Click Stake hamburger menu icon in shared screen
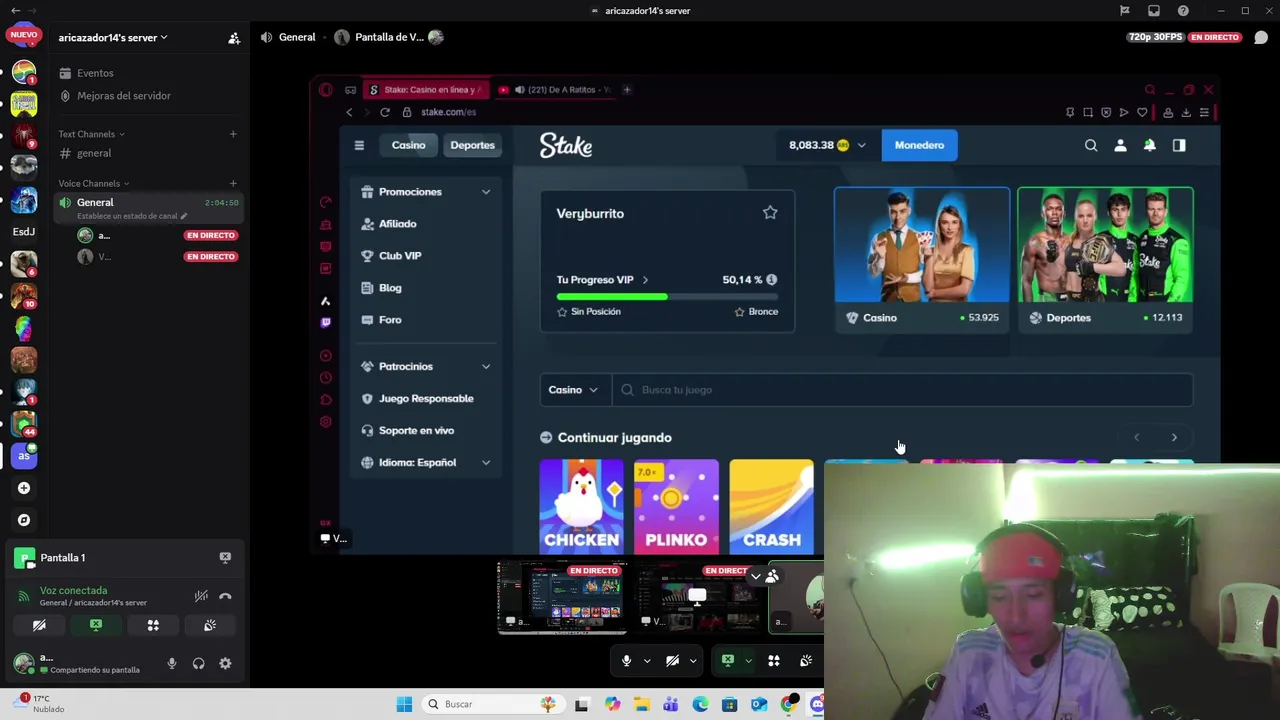The width and height of the screenshot is (1280, 720). coord(359,145)
